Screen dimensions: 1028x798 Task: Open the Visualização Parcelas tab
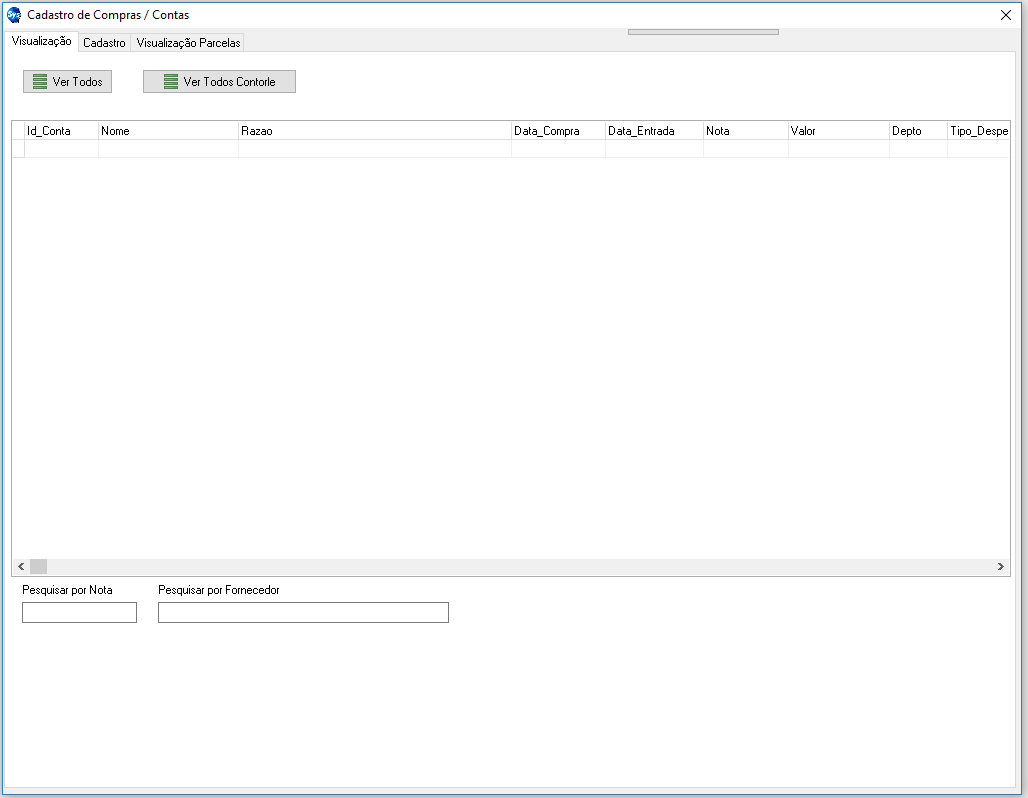tap(188, 43)
